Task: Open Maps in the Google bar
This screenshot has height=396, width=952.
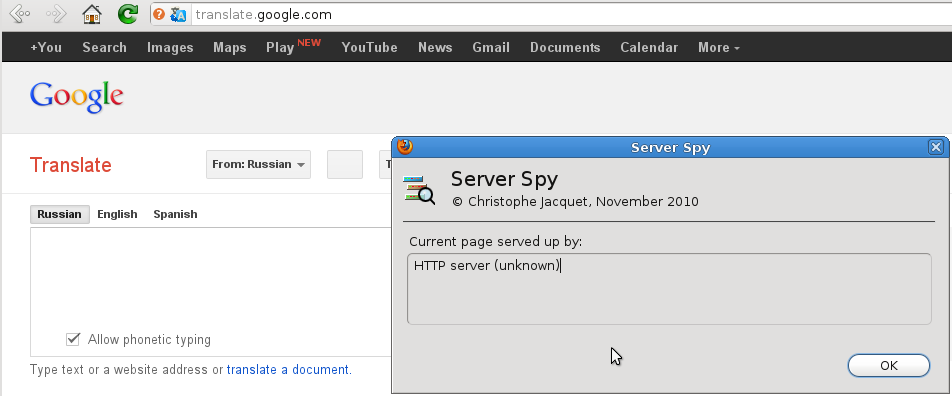Action: [x=230, y=47]
